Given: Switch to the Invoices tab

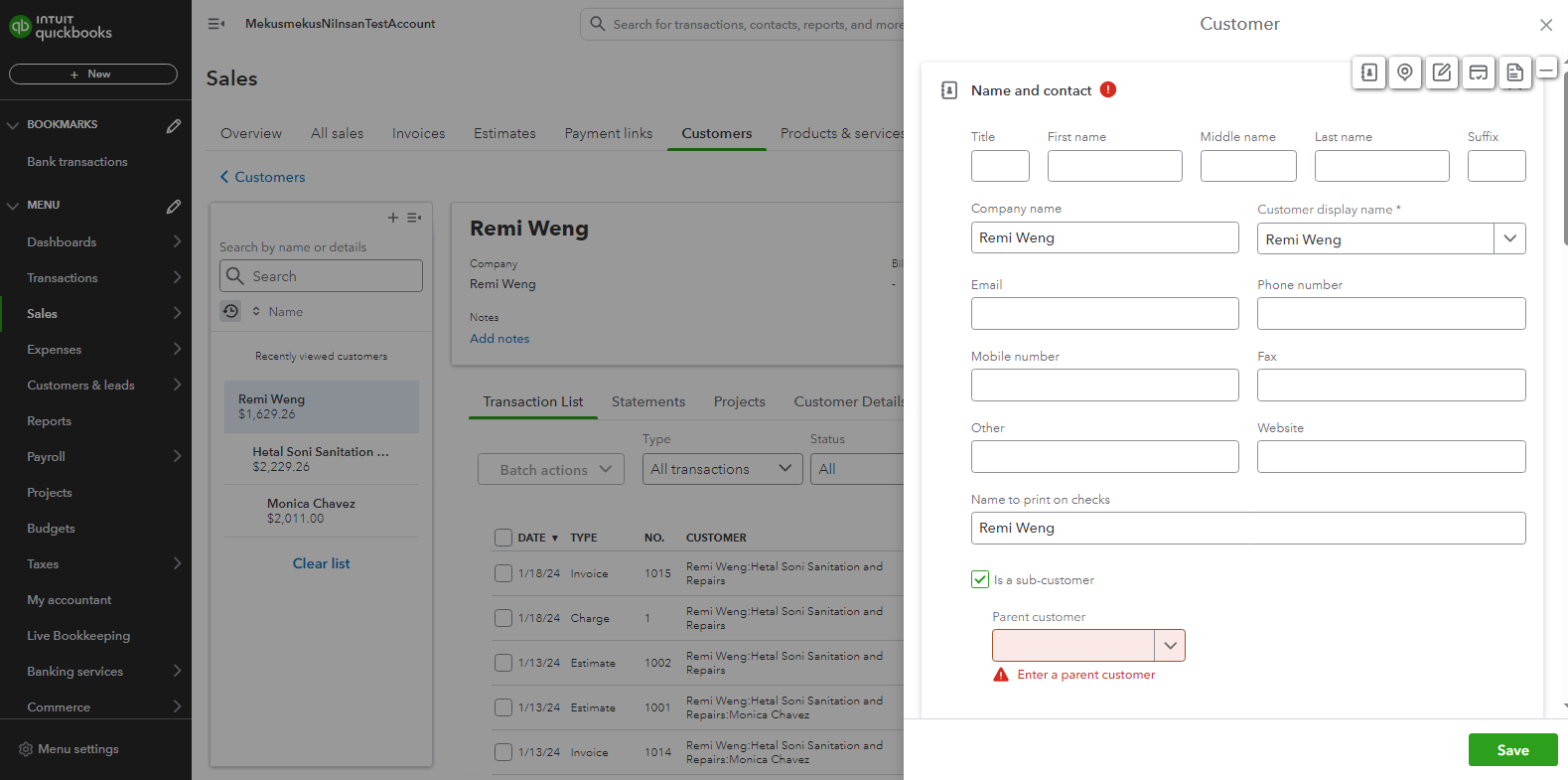Looking at the screenshot, I should pos(418,133).
